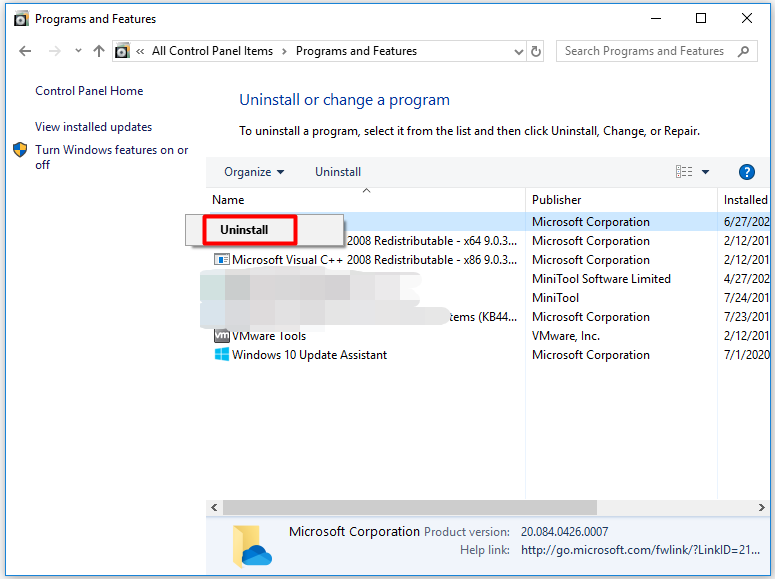The width and height of the screenshot is (775, 579).
Task: Click the VMware Tools program icon
Action: tap(222, 336)
